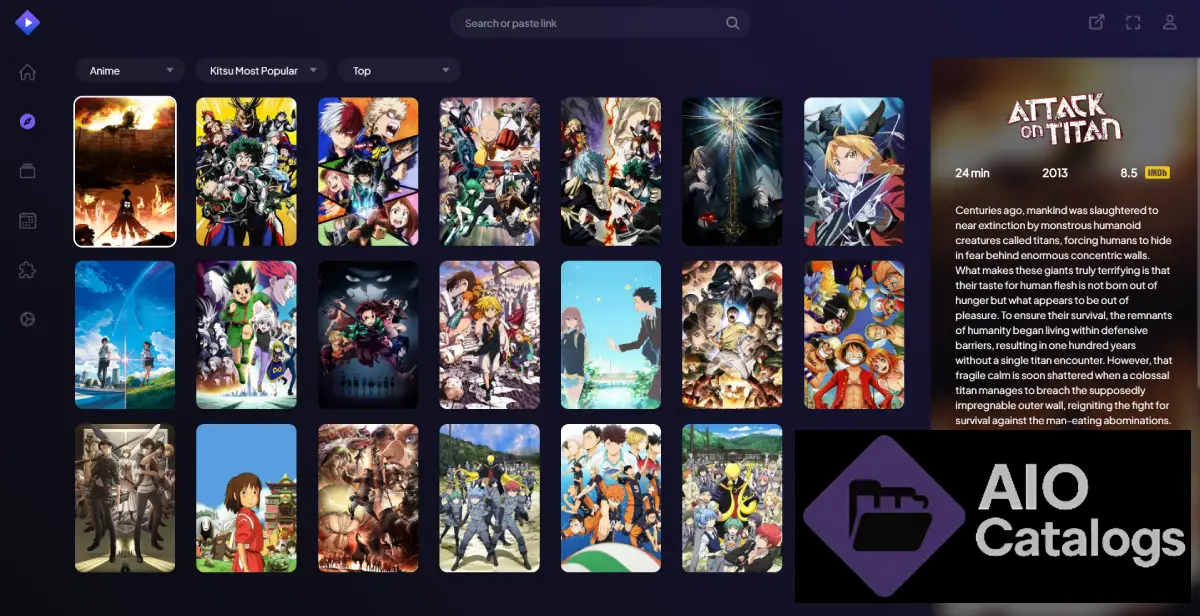Open the user profile menu icon

[1169, 22]
